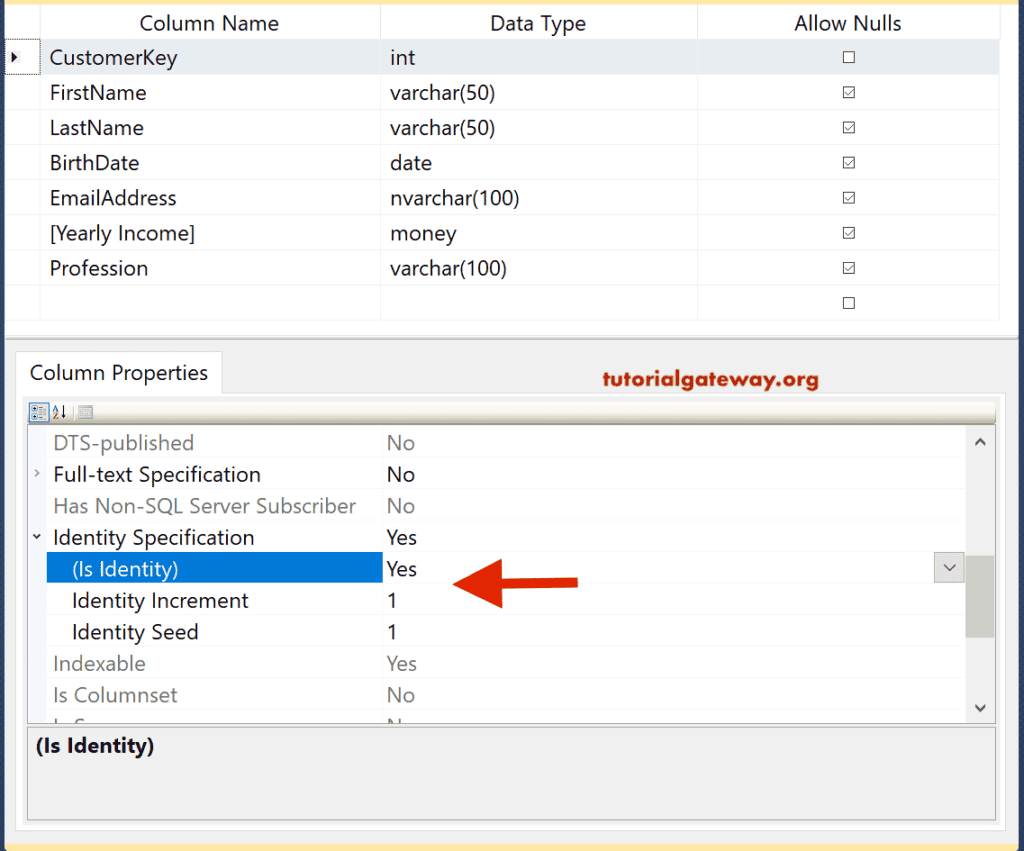Screen dimensions: 1024x851
Task: Click the scrollbar down arrow
Action: pos(980,707)
